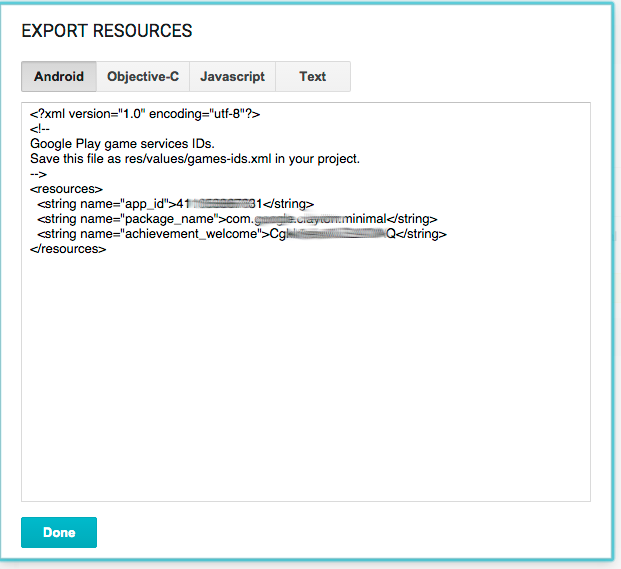Click the closing </resources> tag line

point(68,249)
